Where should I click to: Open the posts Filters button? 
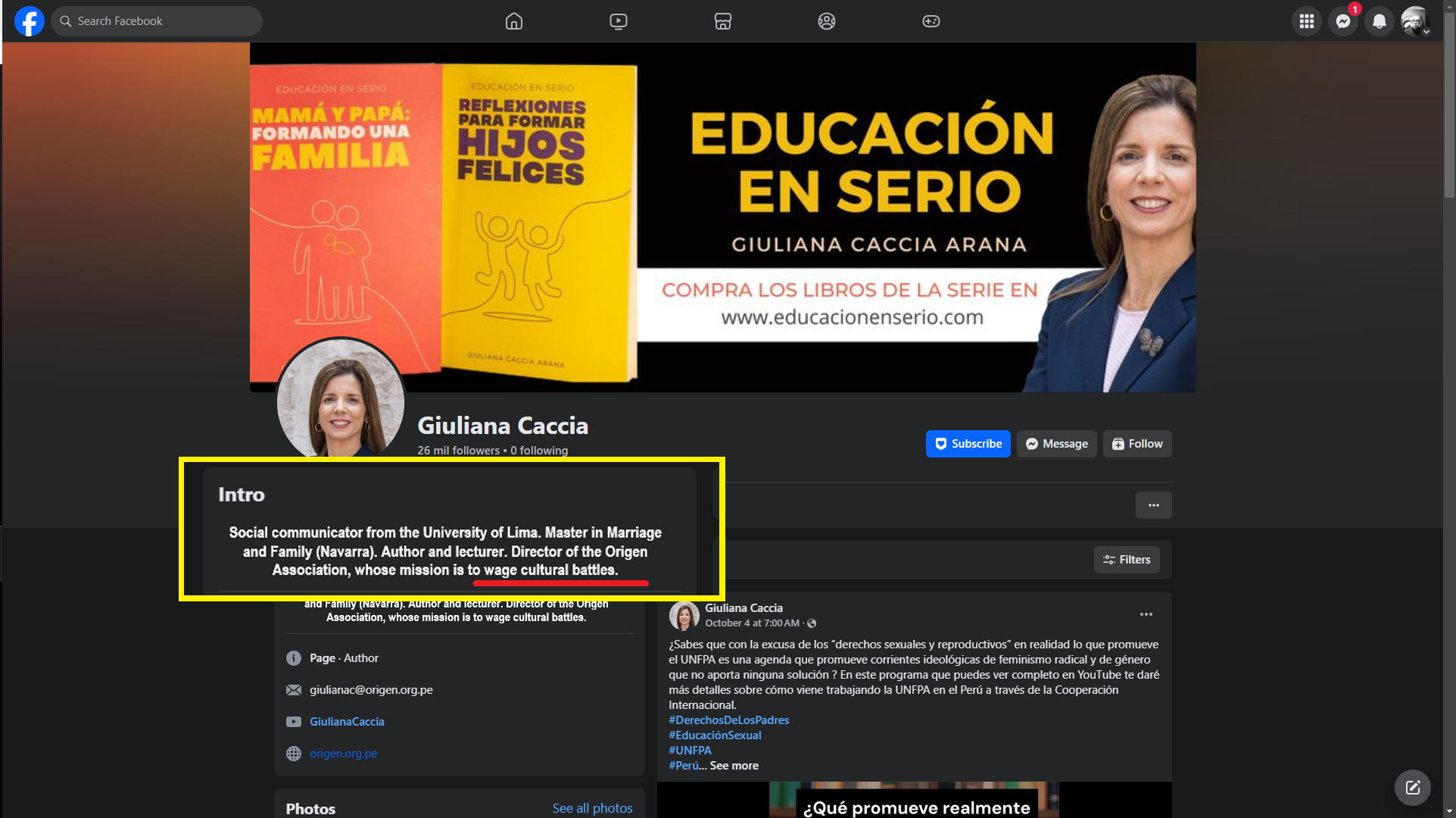[x=1127, y=560]
